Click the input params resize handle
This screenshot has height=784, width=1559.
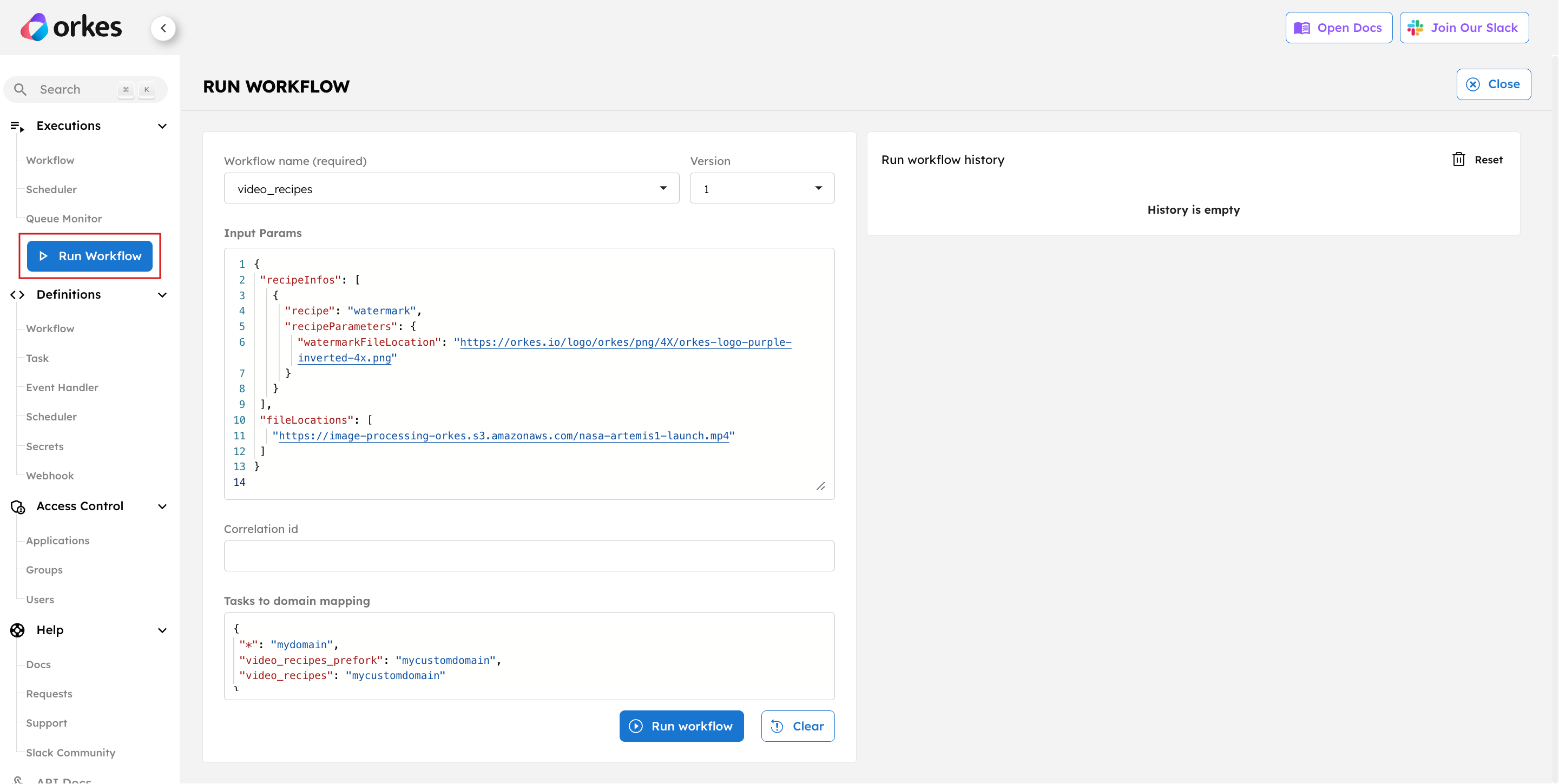tap(821, 486)
